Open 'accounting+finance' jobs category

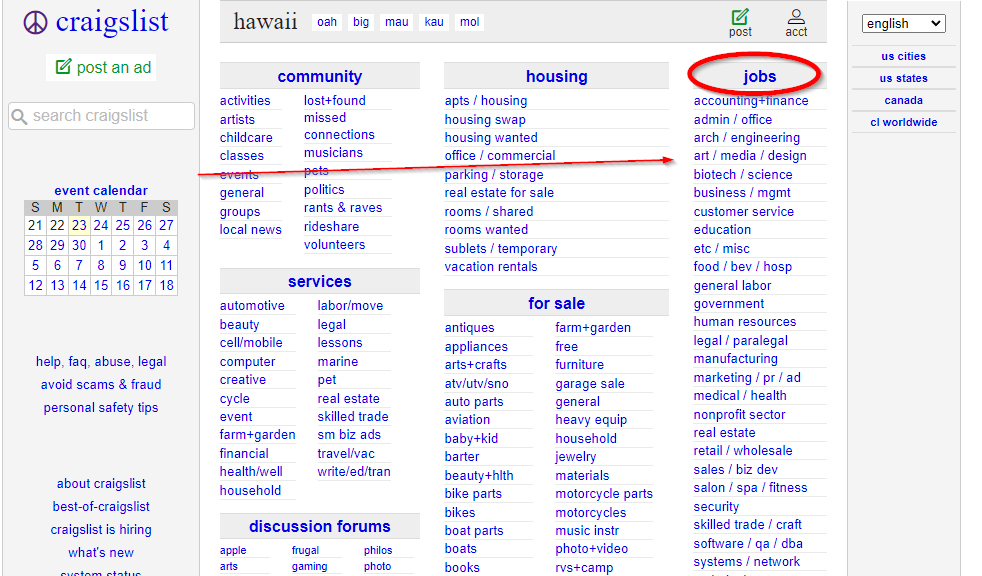[751, 101]
